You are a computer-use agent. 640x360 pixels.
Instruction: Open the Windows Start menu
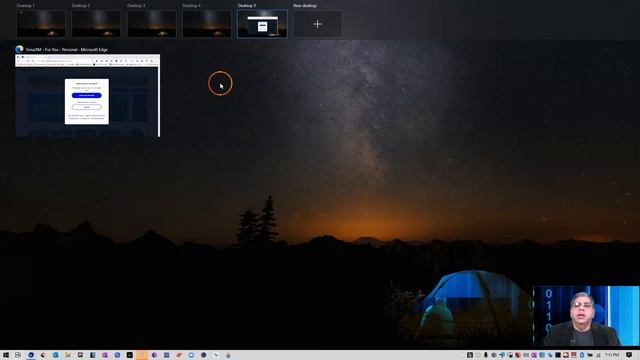6,355
